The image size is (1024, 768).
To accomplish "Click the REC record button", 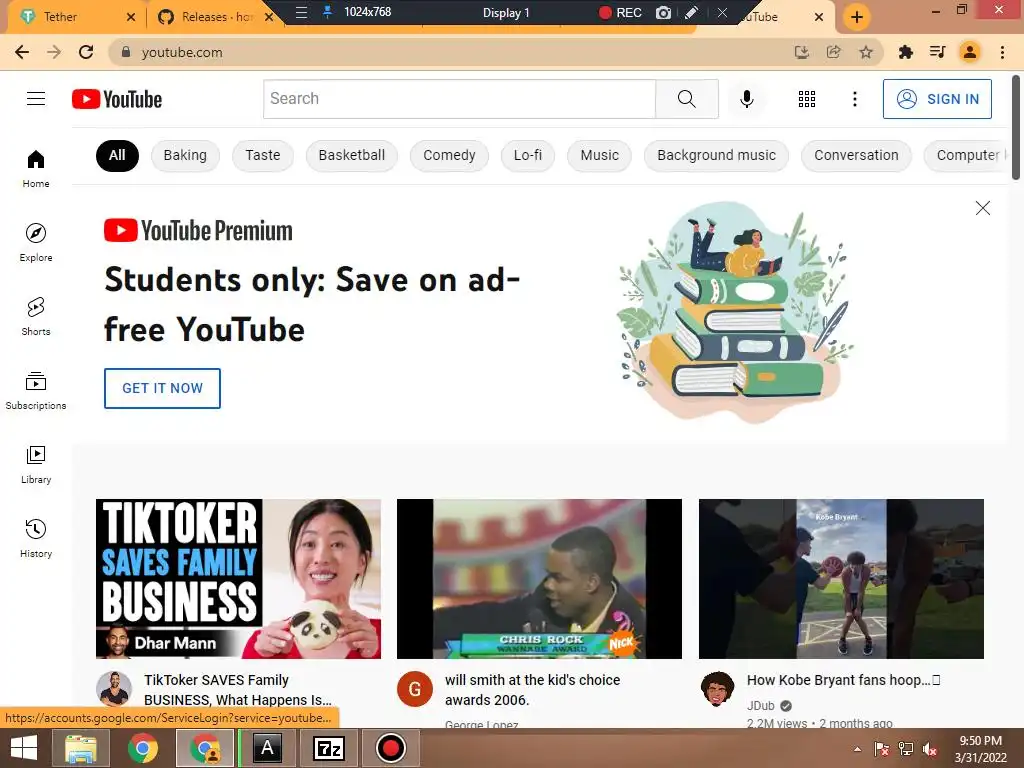I will pos(620,12).
